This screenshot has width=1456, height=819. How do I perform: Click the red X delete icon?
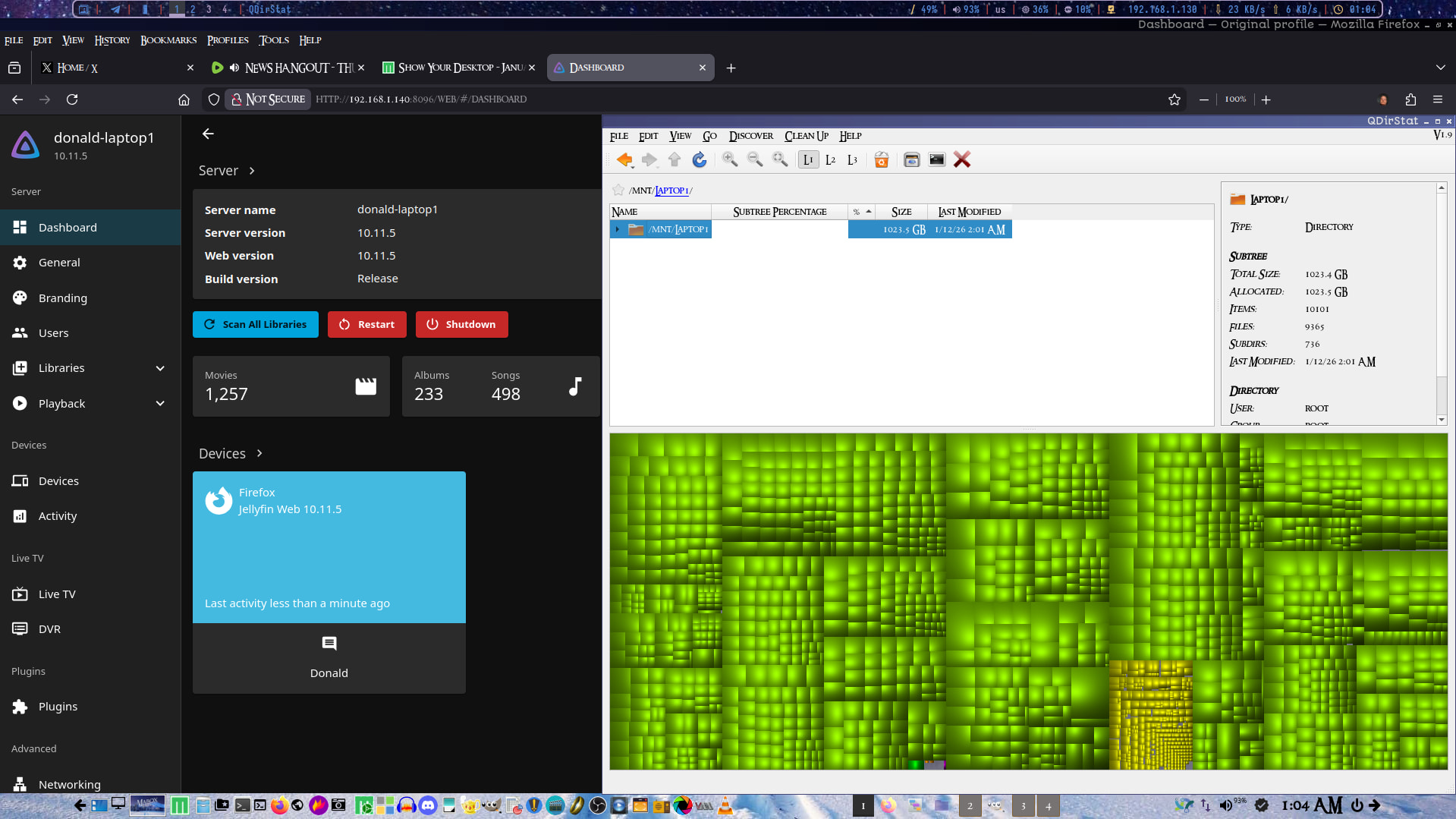click(961, 159)
